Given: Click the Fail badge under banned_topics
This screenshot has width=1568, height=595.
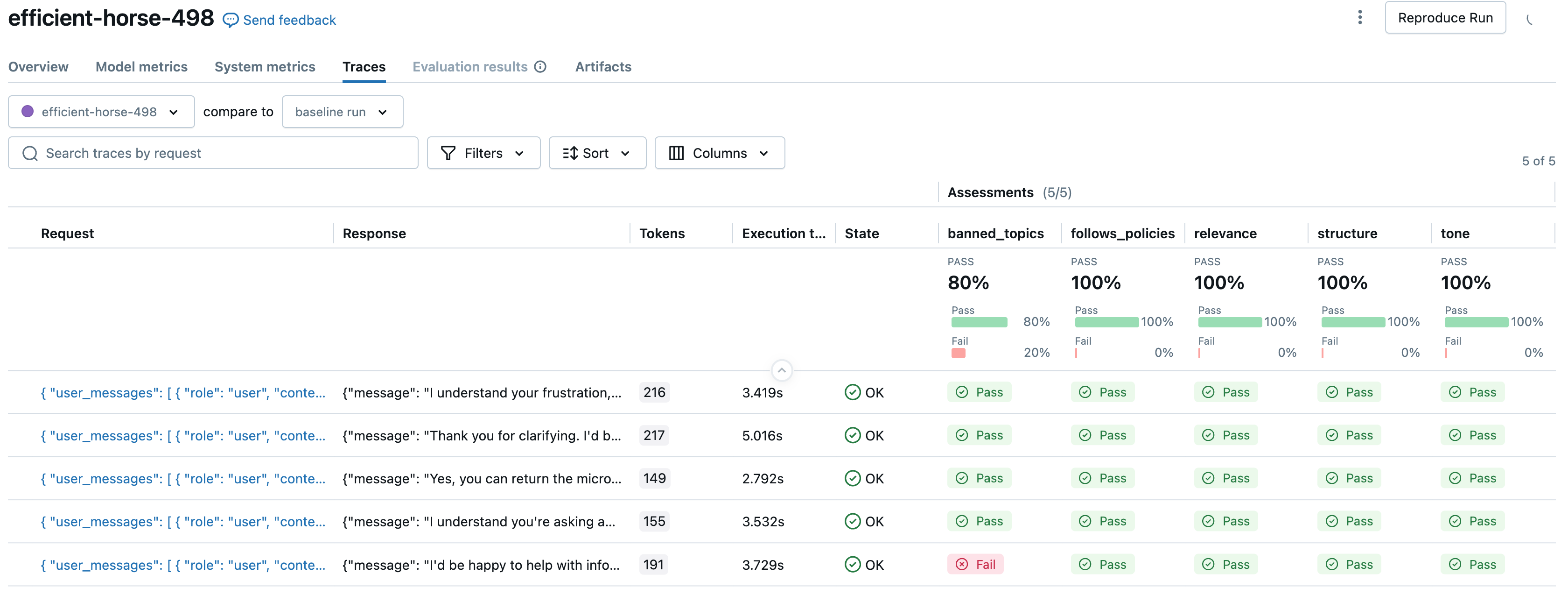Looking at the screenshot, I should click(975, 565).
